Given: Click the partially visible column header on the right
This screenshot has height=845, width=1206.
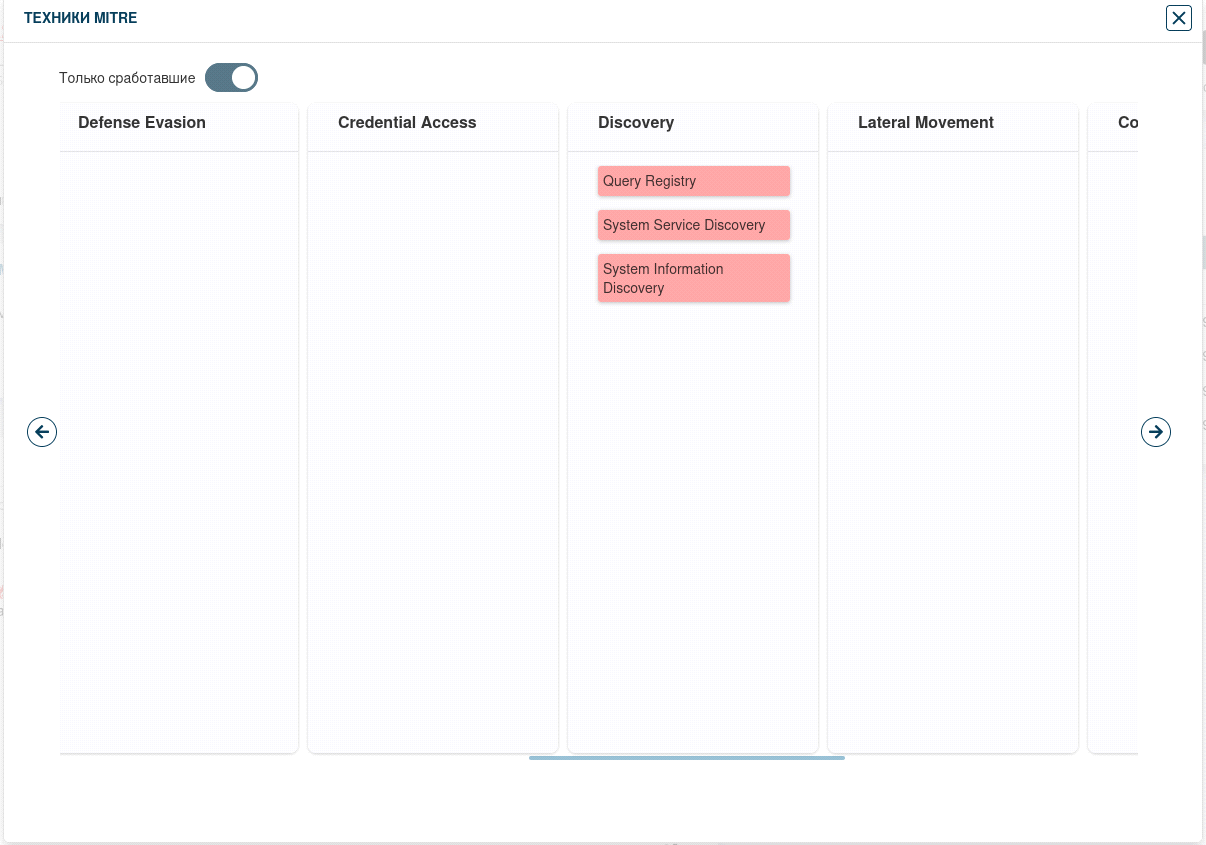Looking at the screenshot, I should (x=1127, y=123).
